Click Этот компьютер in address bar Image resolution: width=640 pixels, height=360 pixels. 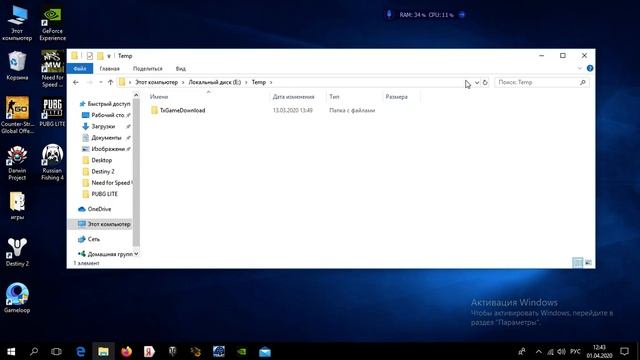[x=157, y=82]
